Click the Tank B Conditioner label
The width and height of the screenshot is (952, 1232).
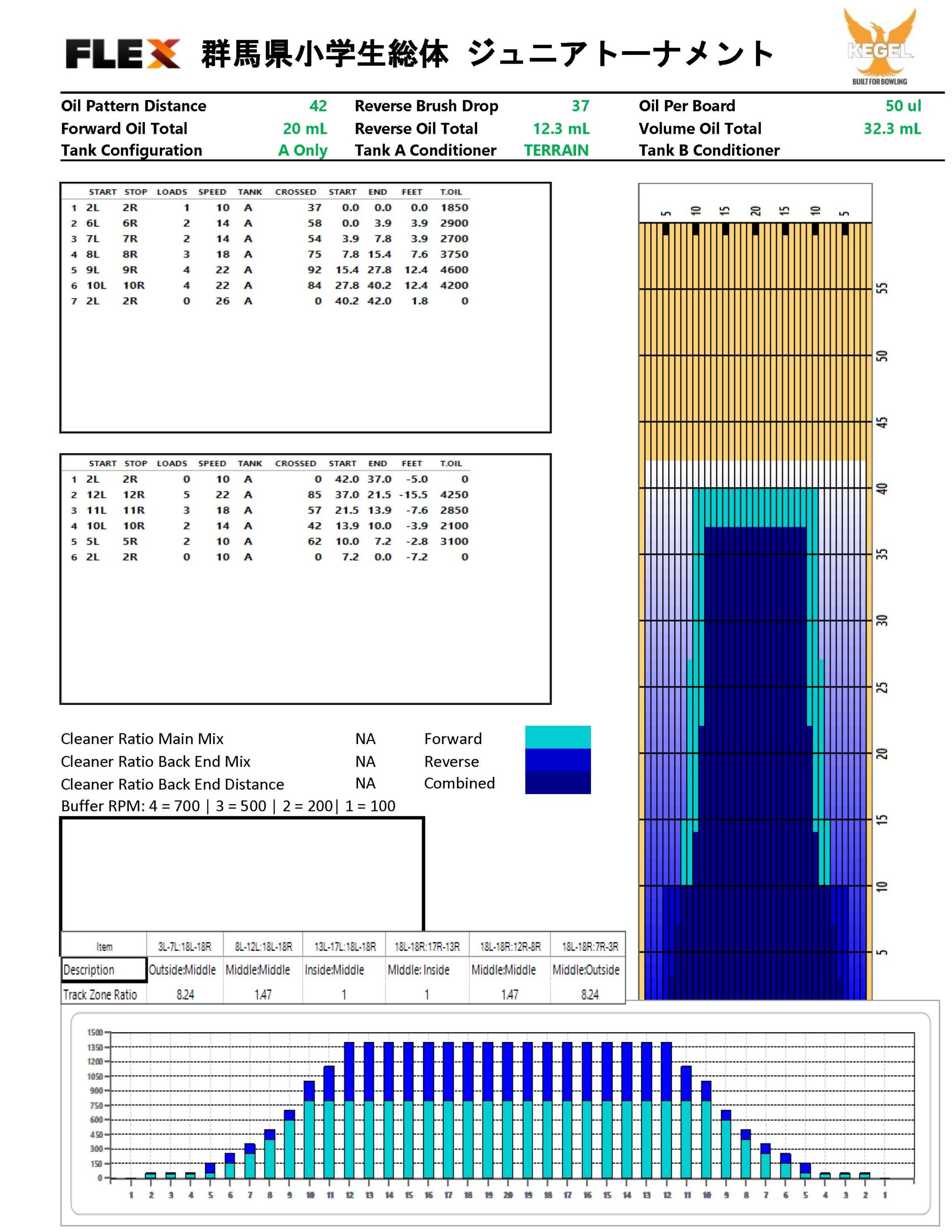click(x=709, y=151)
